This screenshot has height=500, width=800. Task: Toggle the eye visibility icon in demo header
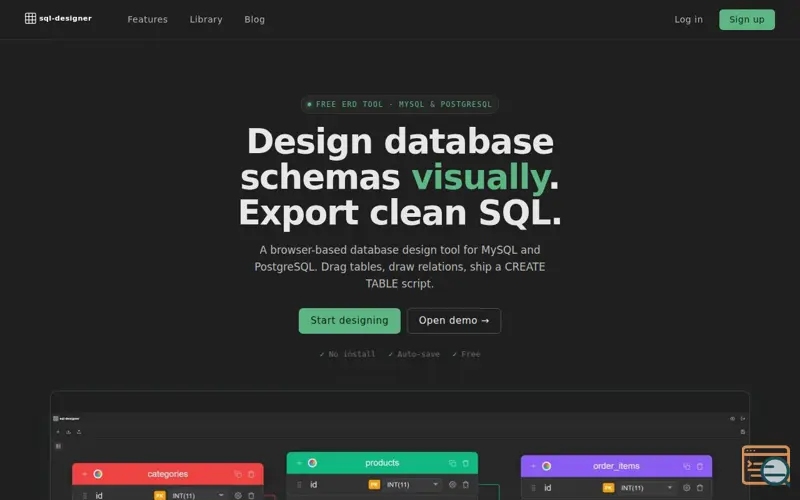(732, 418)
